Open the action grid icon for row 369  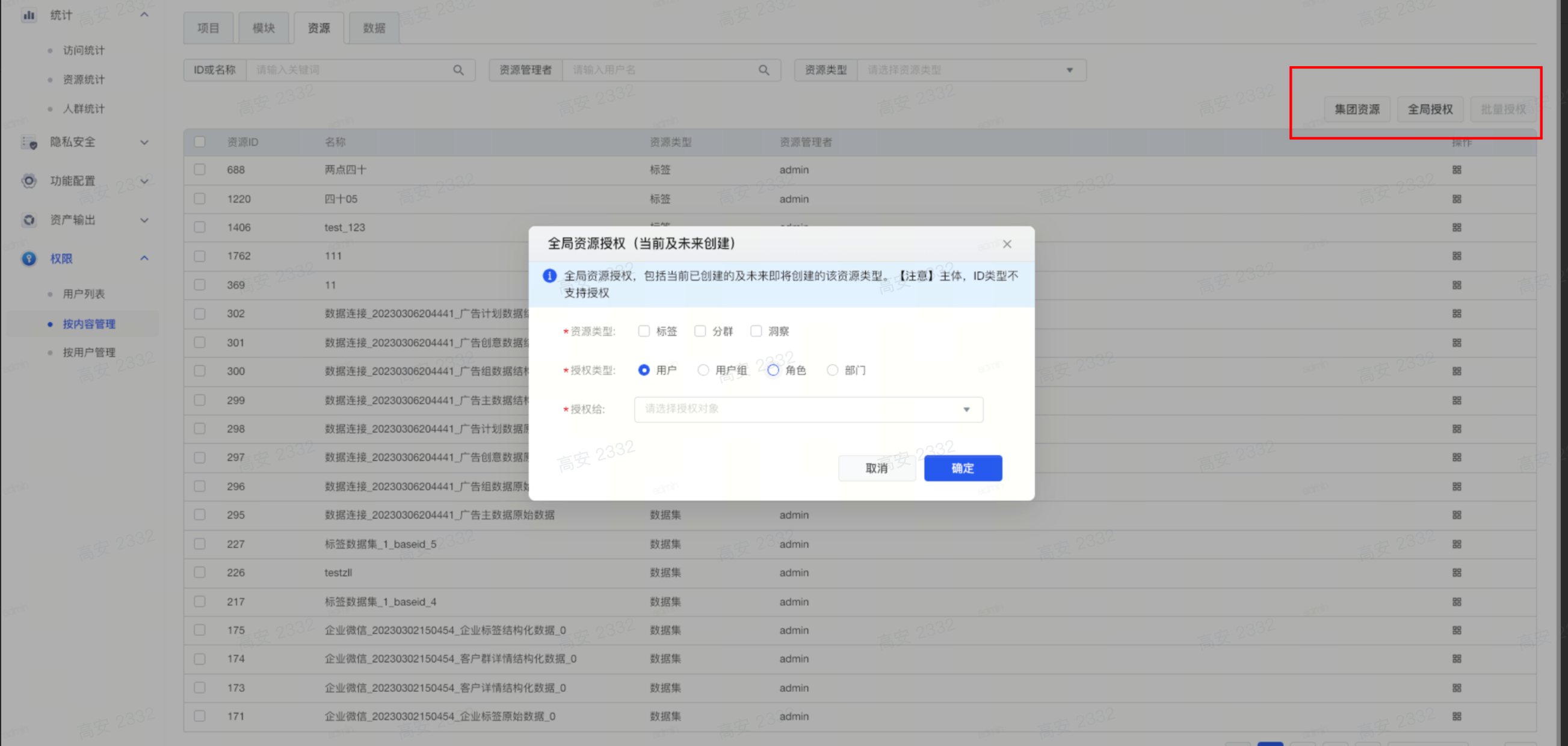pos(1457,285)
